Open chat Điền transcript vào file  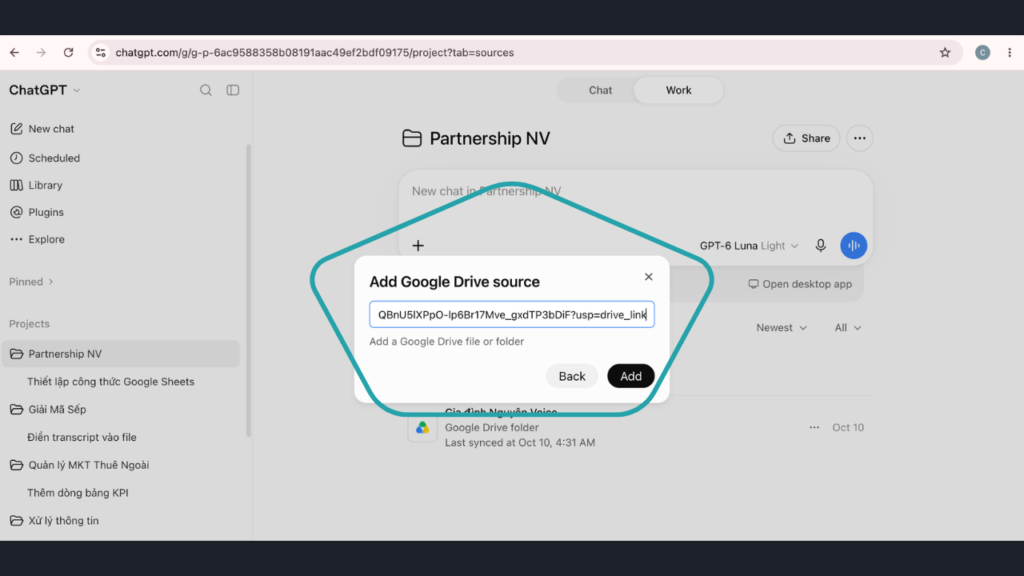(x=82, y=438)
